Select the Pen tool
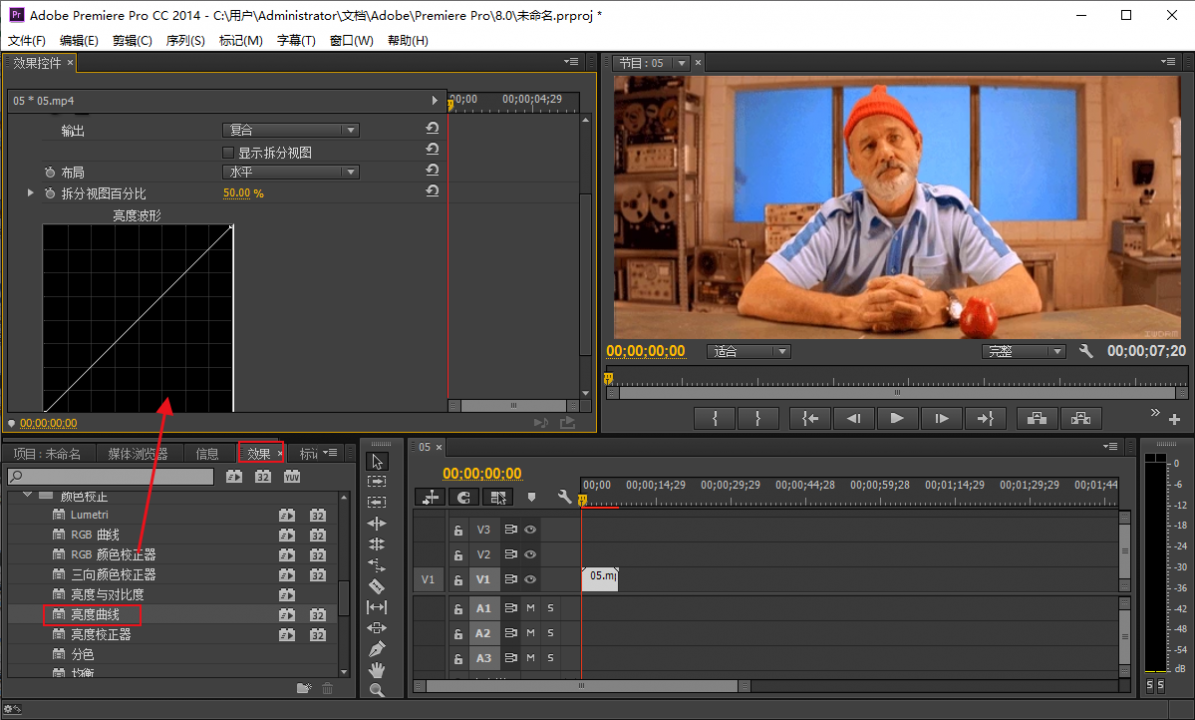 pos(377,649)
